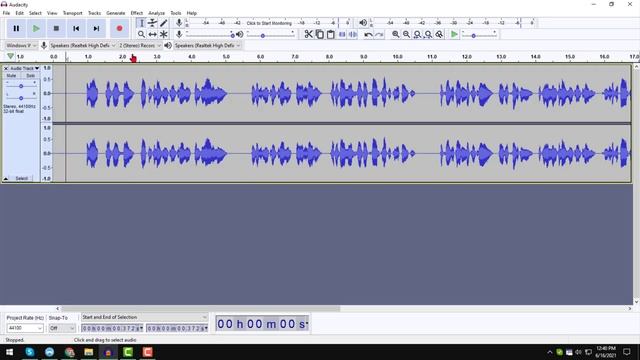Select the Zoom magnifier tool
Screen dimensions: 640x360
(x=141, y=34)
